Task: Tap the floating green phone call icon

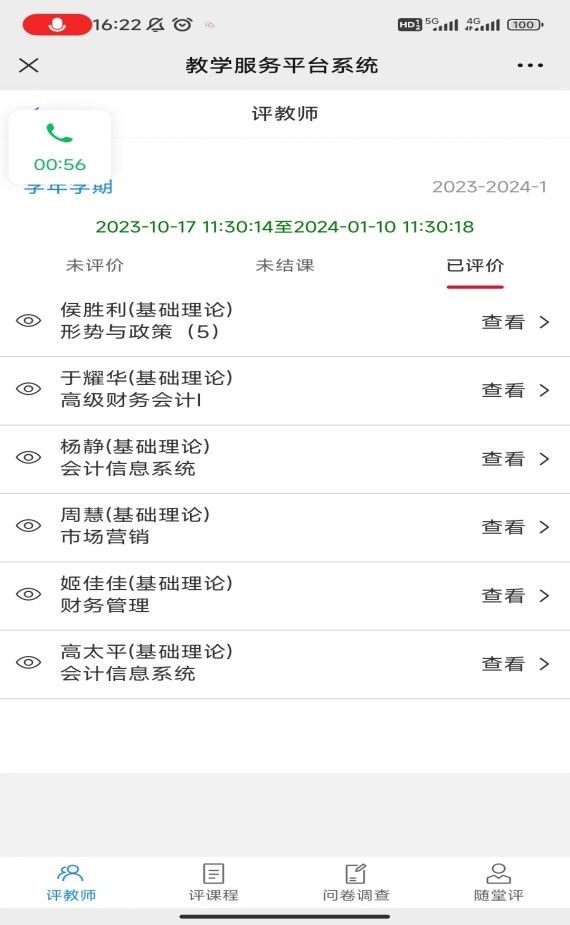Action: (60, 133)
